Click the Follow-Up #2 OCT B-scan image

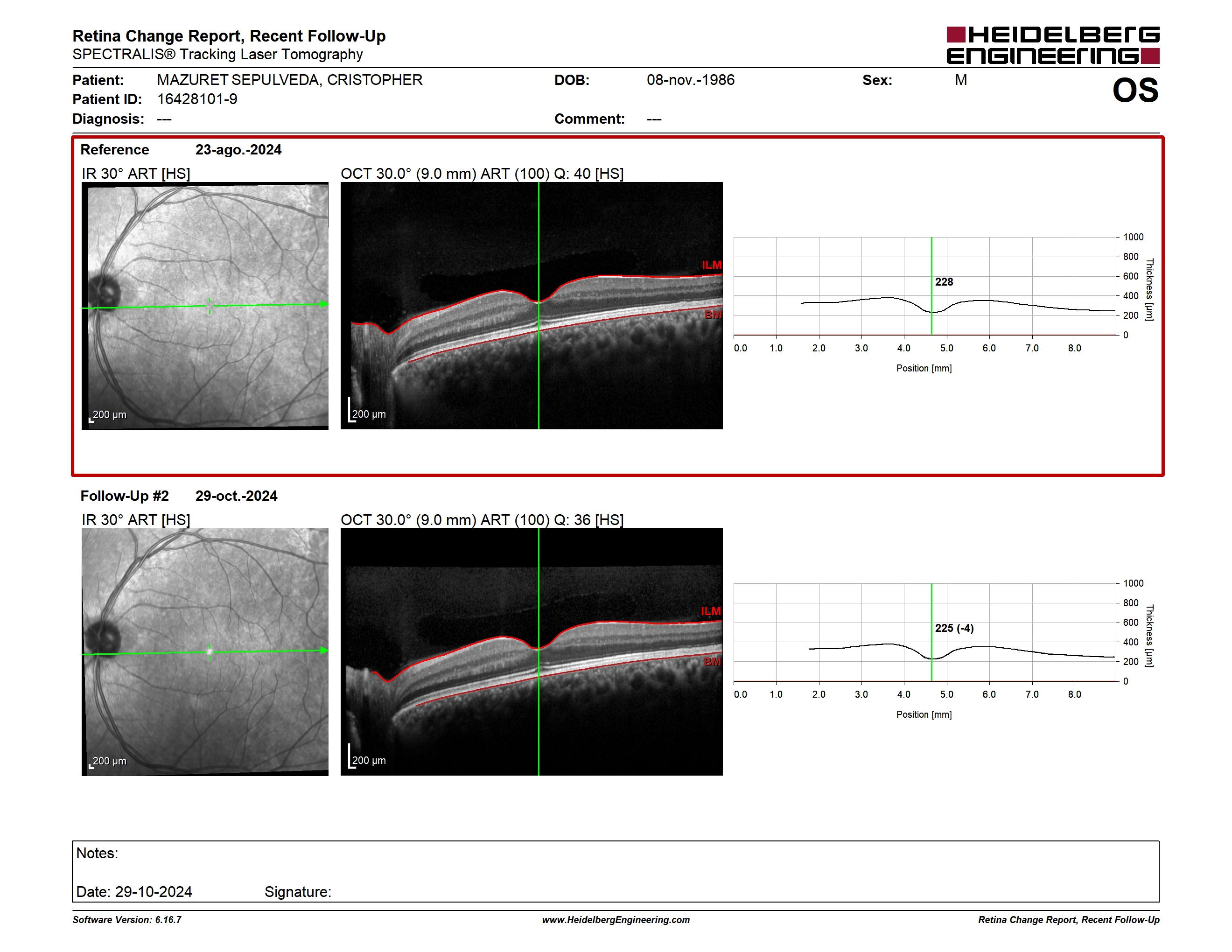[x=532, y=652]
